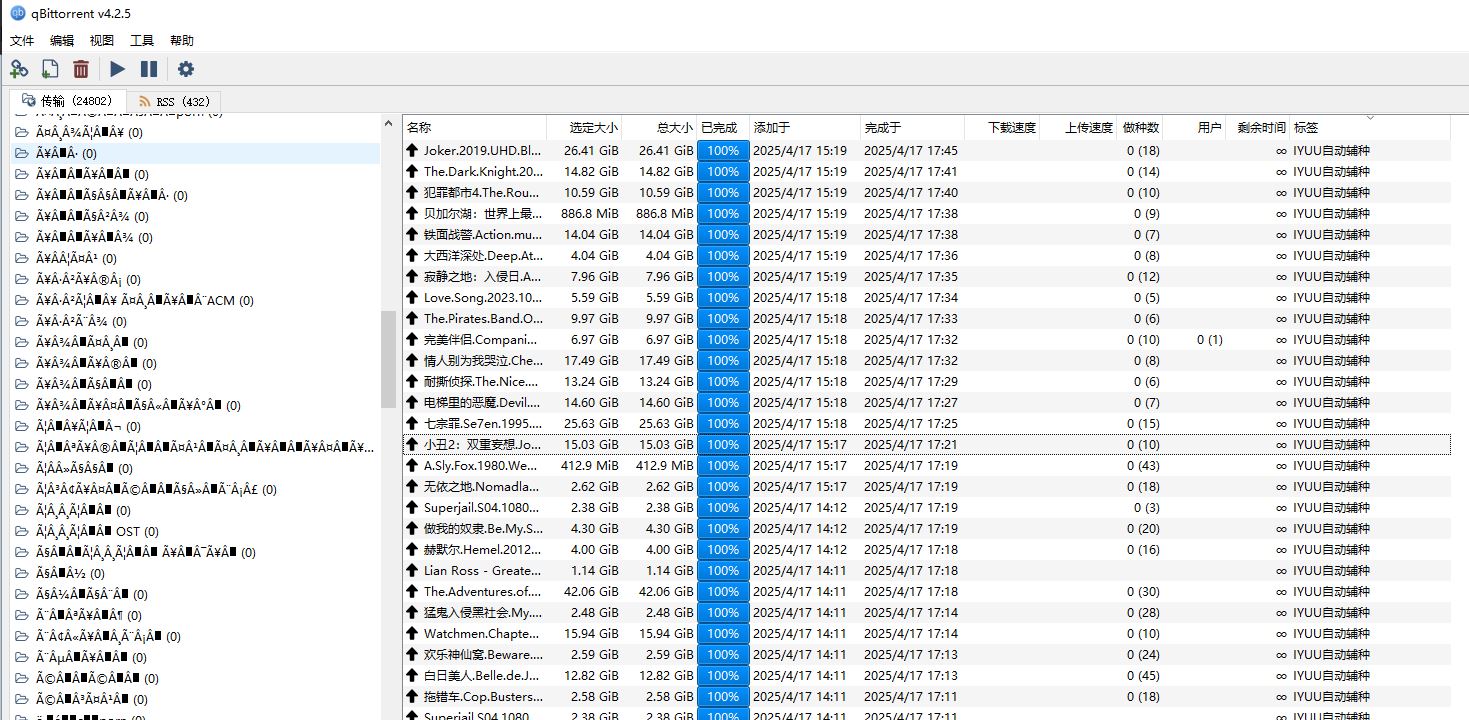Sort by the 上传速度 column header
Image resolution: width=1469 pixels, height=720 pixels.
1078,127
